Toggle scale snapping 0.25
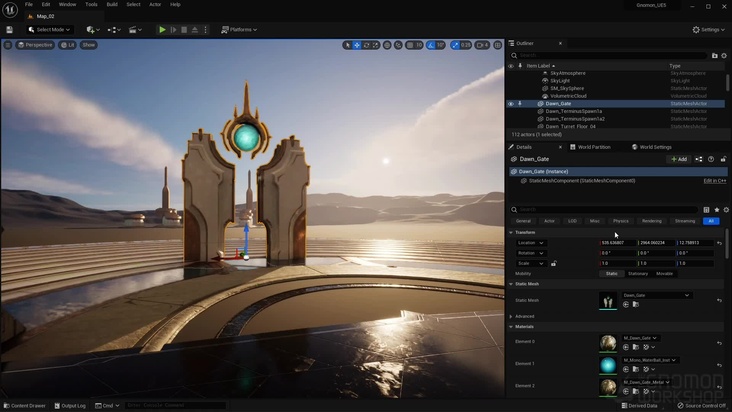The height and width of the screenshot is (412, 732). 461,45
